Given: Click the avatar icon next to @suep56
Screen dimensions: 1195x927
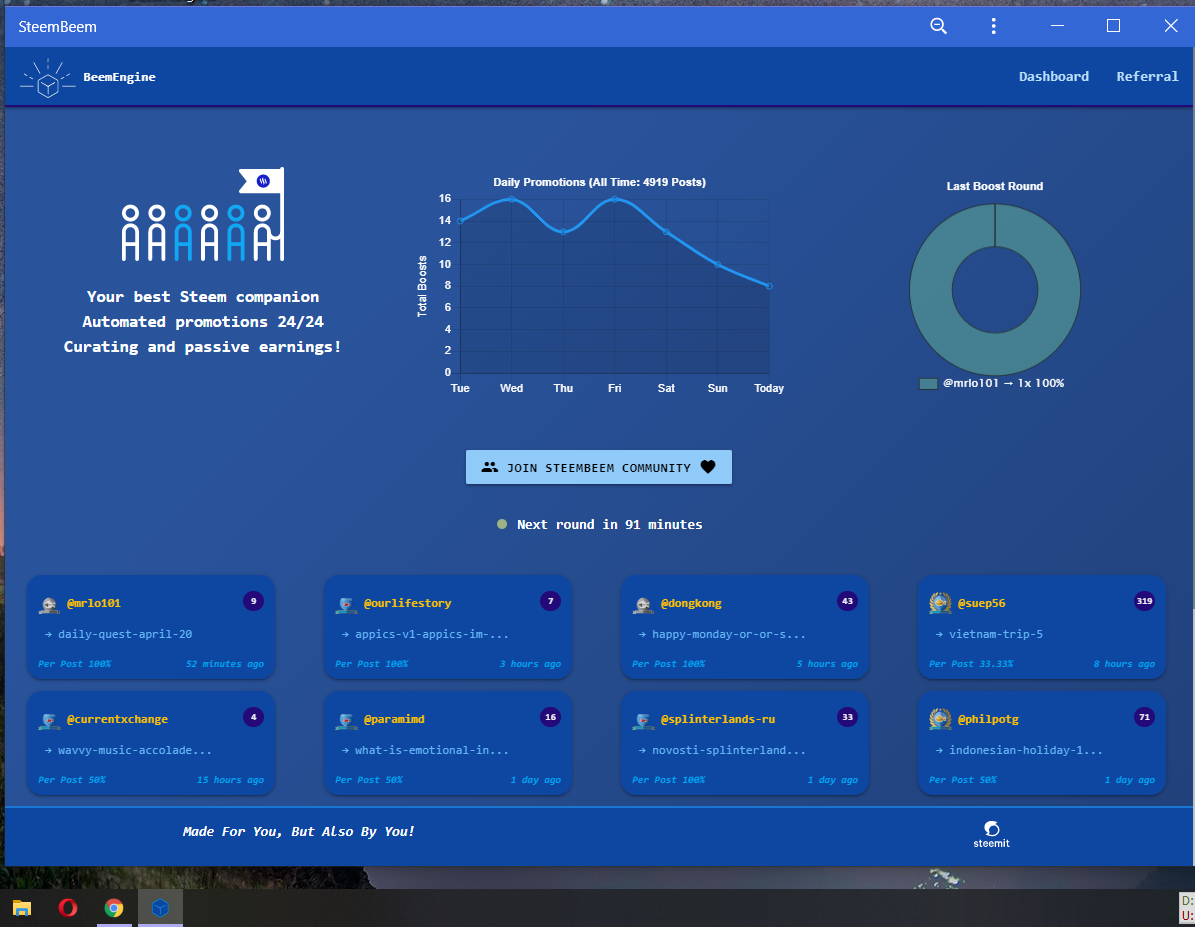Looking at the screenshot, I should coord(940,603).
